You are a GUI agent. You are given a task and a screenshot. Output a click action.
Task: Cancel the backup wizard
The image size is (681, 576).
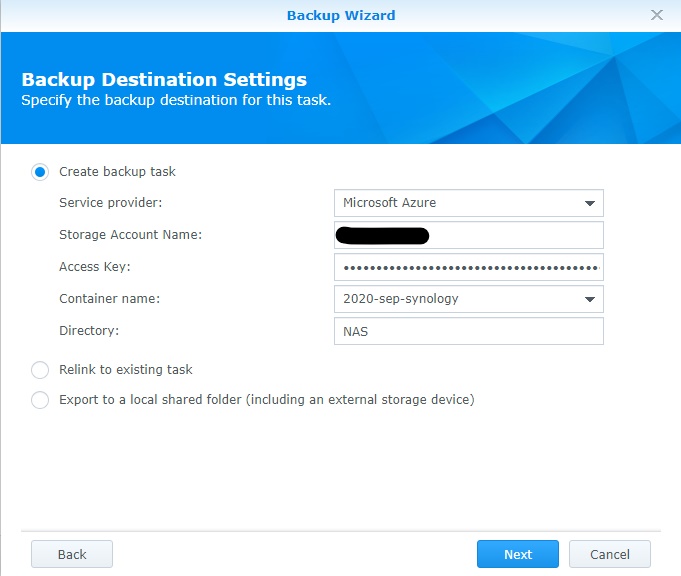[x=609, y=554]
